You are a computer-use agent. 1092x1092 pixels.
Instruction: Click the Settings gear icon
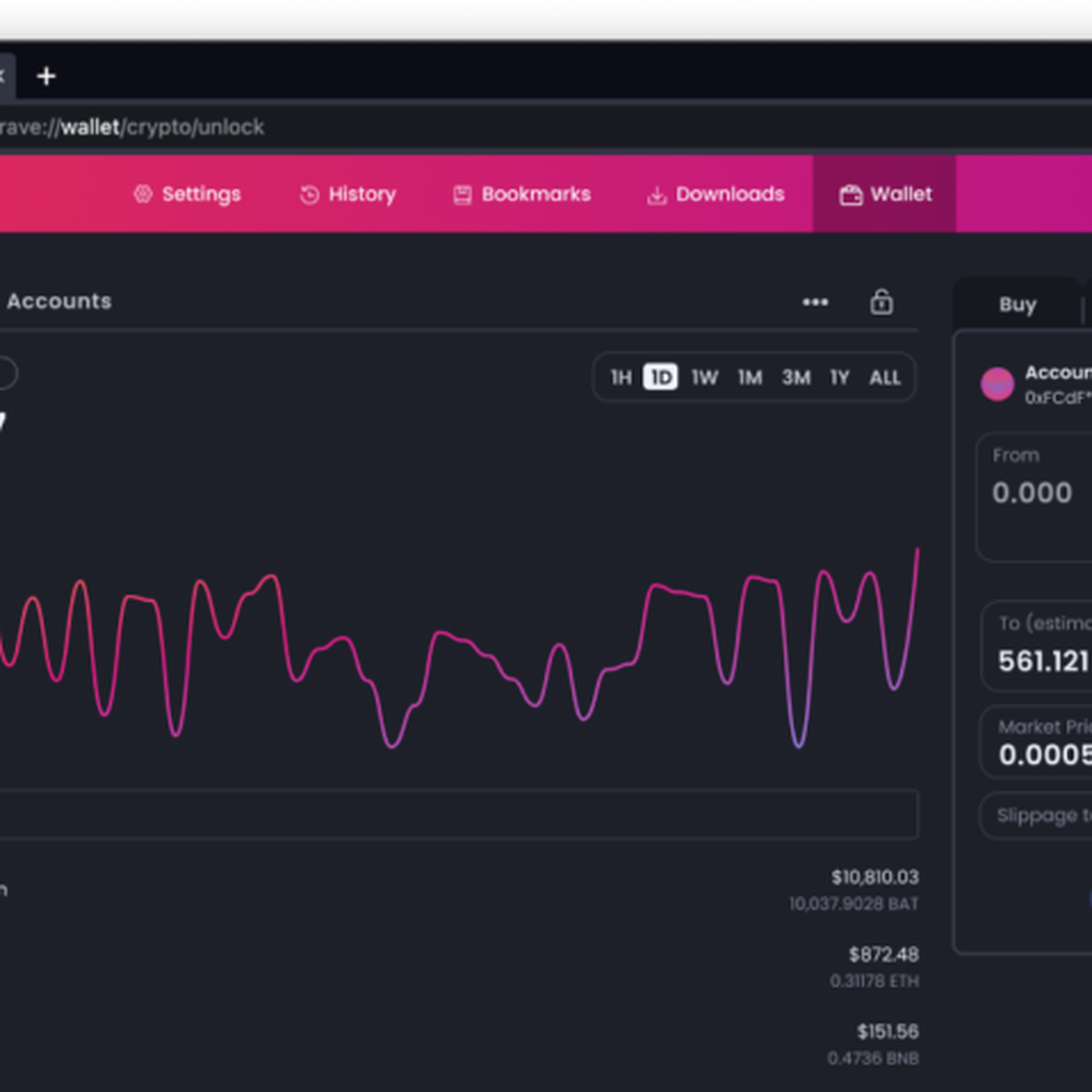click(143, 194)
